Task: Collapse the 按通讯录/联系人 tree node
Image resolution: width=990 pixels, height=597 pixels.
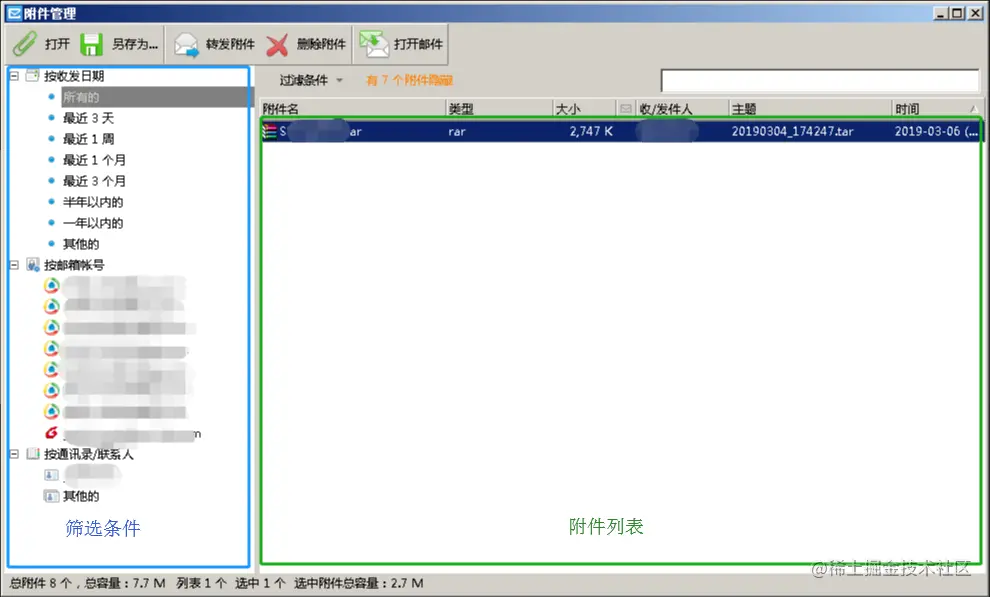Action: coord(14,454)
